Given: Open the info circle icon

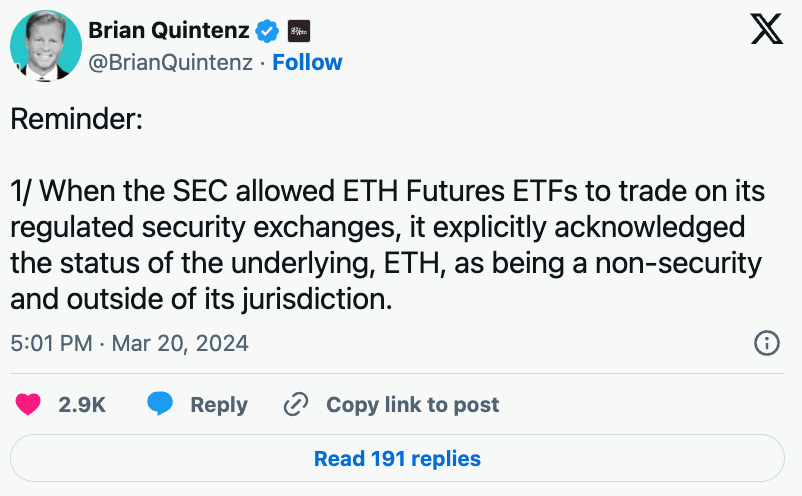Looking at the screenshot, I should coord(766,343).
